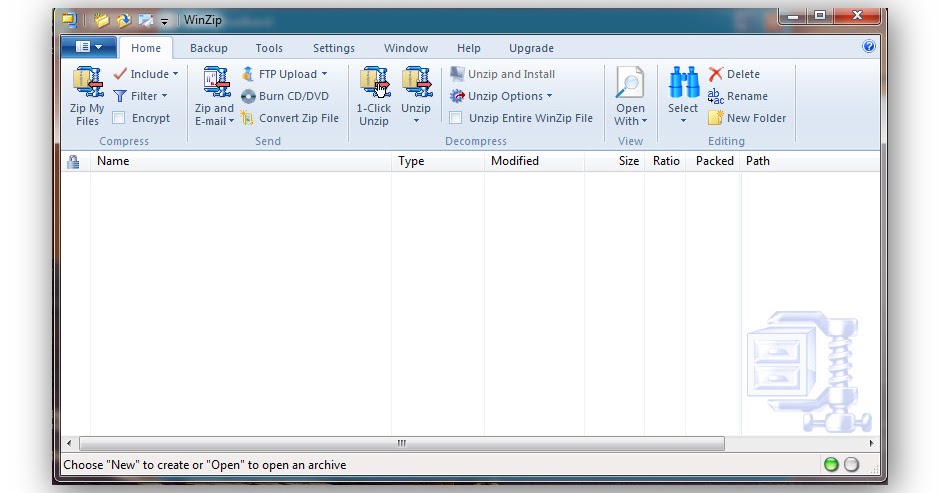Sort by the Path column header

811,161
